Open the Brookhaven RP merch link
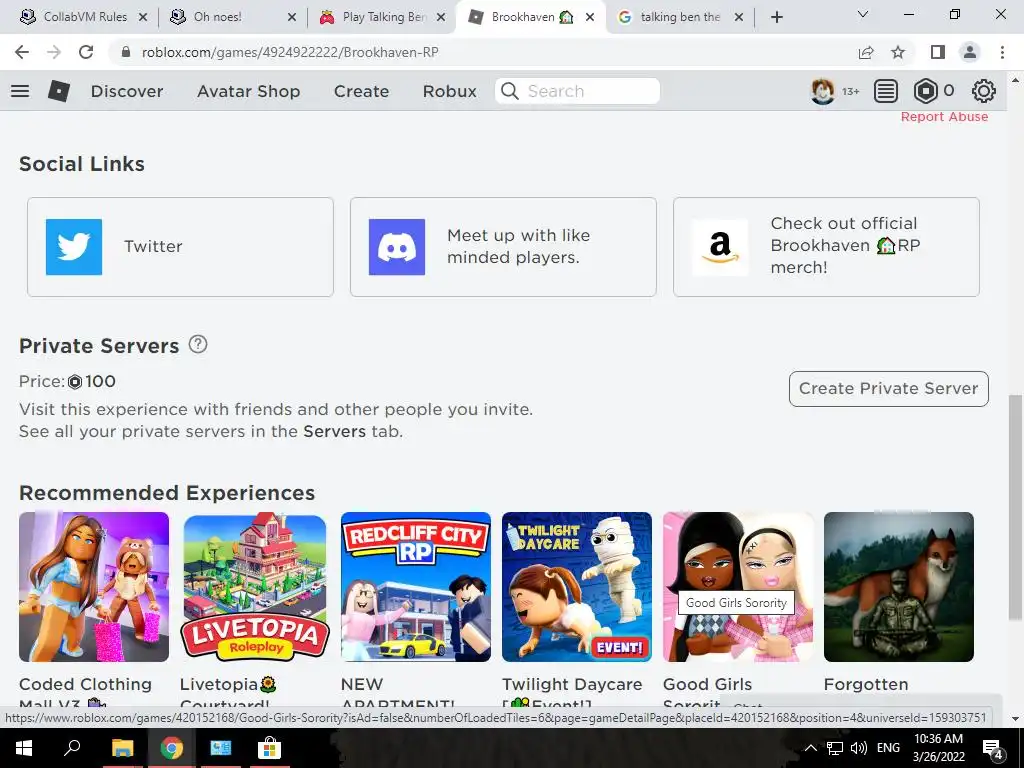Image resolution: width=1024 pixels, height=768 pixels. click(x=826, y=247)
